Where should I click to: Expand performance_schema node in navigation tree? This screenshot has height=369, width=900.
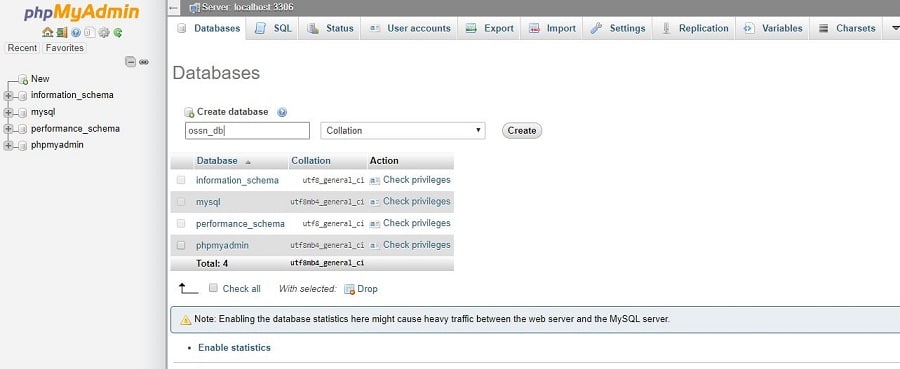tap(9, 129)
